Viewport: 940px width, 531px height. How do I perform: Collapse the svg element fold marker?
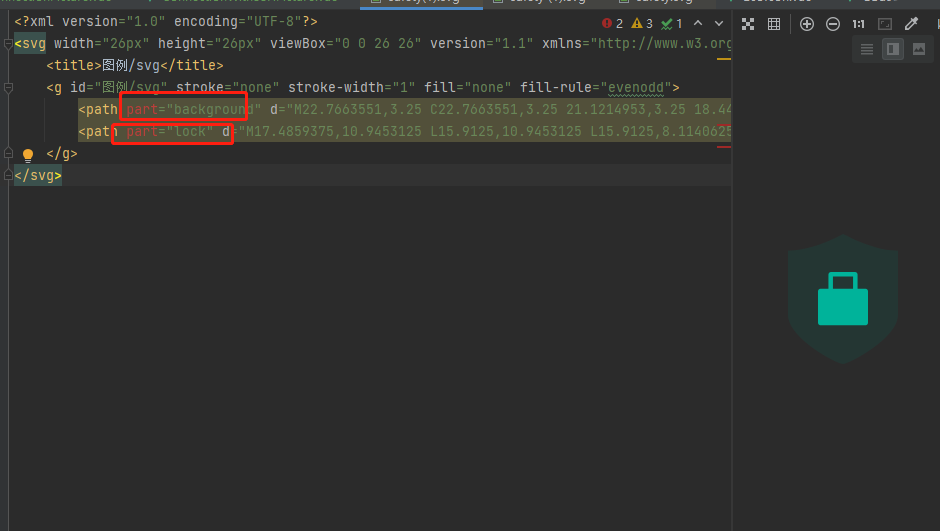point(8,43)
